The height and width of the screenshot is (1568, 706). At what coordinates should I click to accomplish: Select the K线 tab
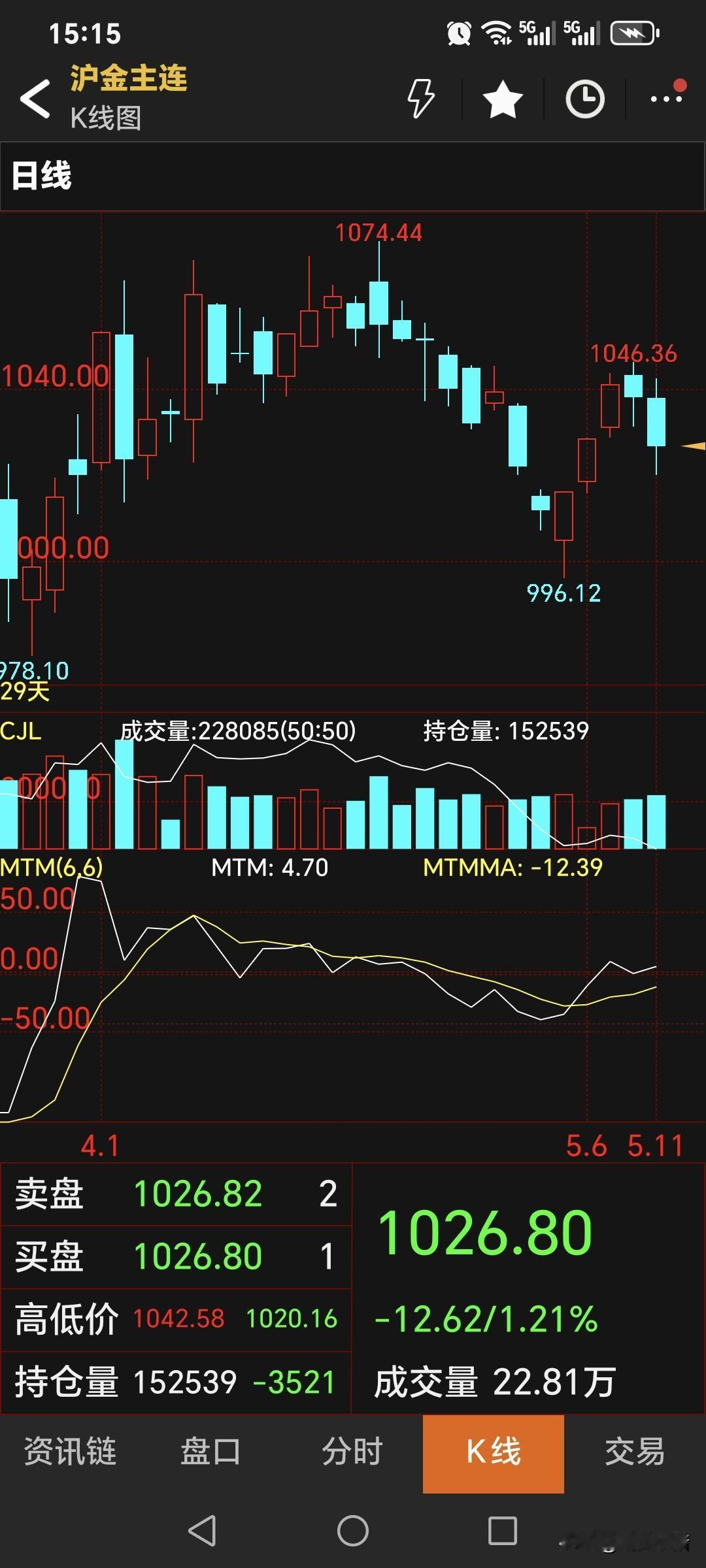(494, 1454)
